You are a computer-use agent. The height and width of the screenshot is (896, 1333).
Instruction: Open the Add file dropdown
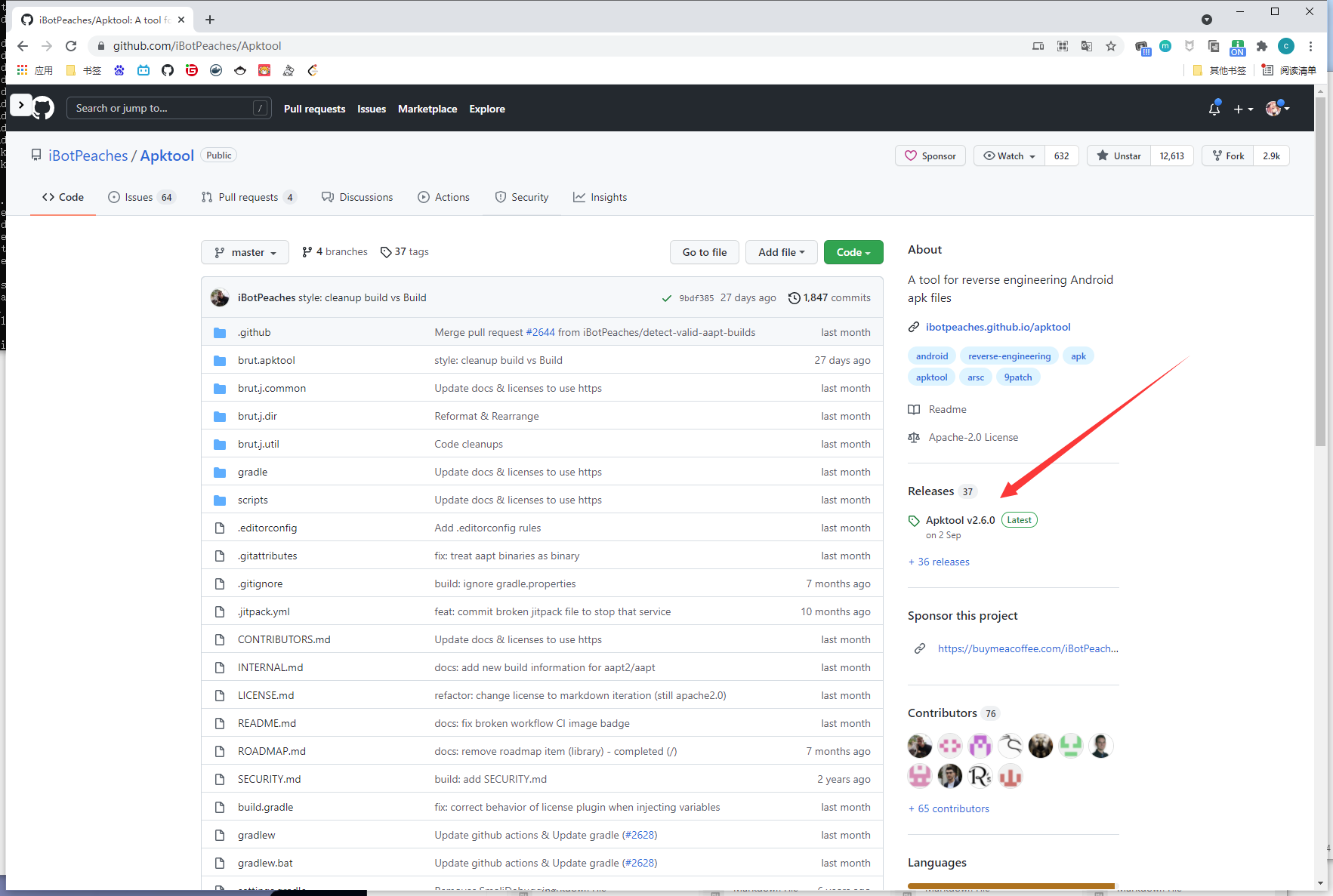[781, 252]
